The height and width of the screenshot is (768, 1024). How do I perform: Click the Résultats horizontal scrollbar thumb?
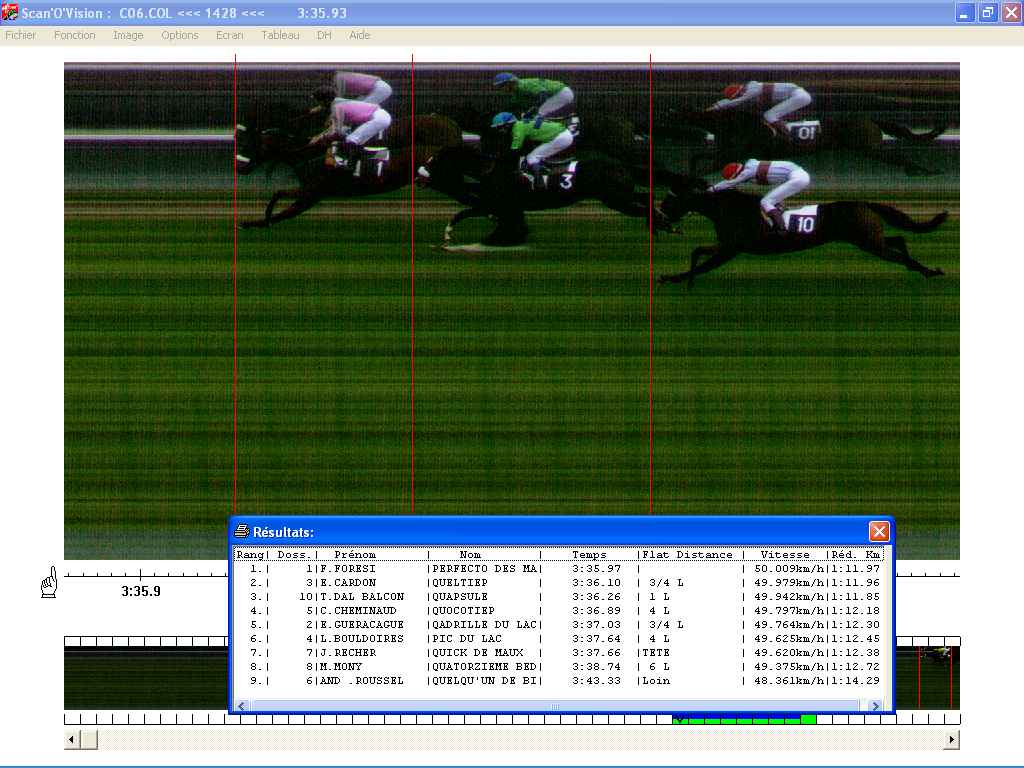click(555, 706)
